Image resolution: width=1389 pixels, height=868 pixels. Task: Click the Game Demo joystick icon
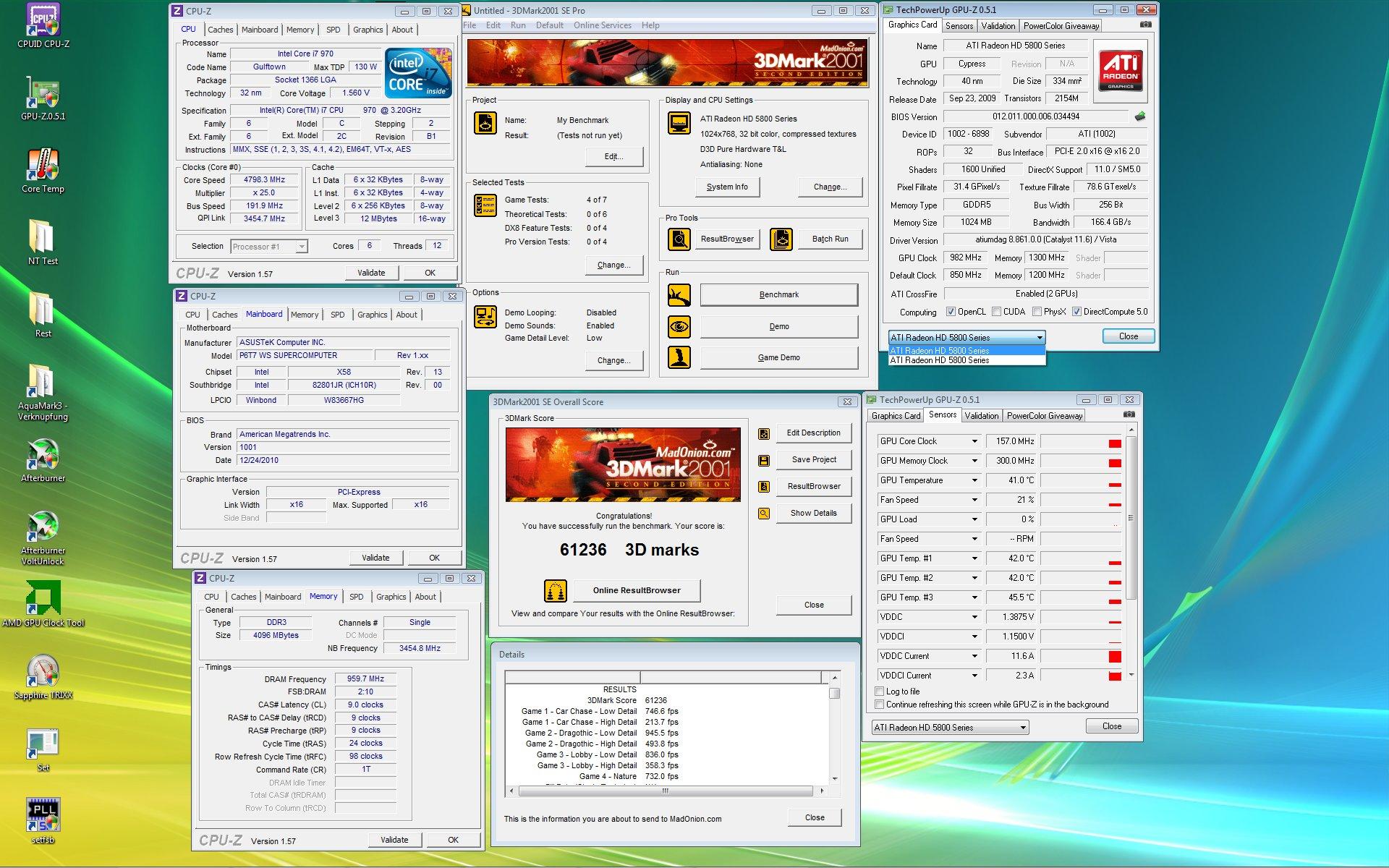point(679,357)
